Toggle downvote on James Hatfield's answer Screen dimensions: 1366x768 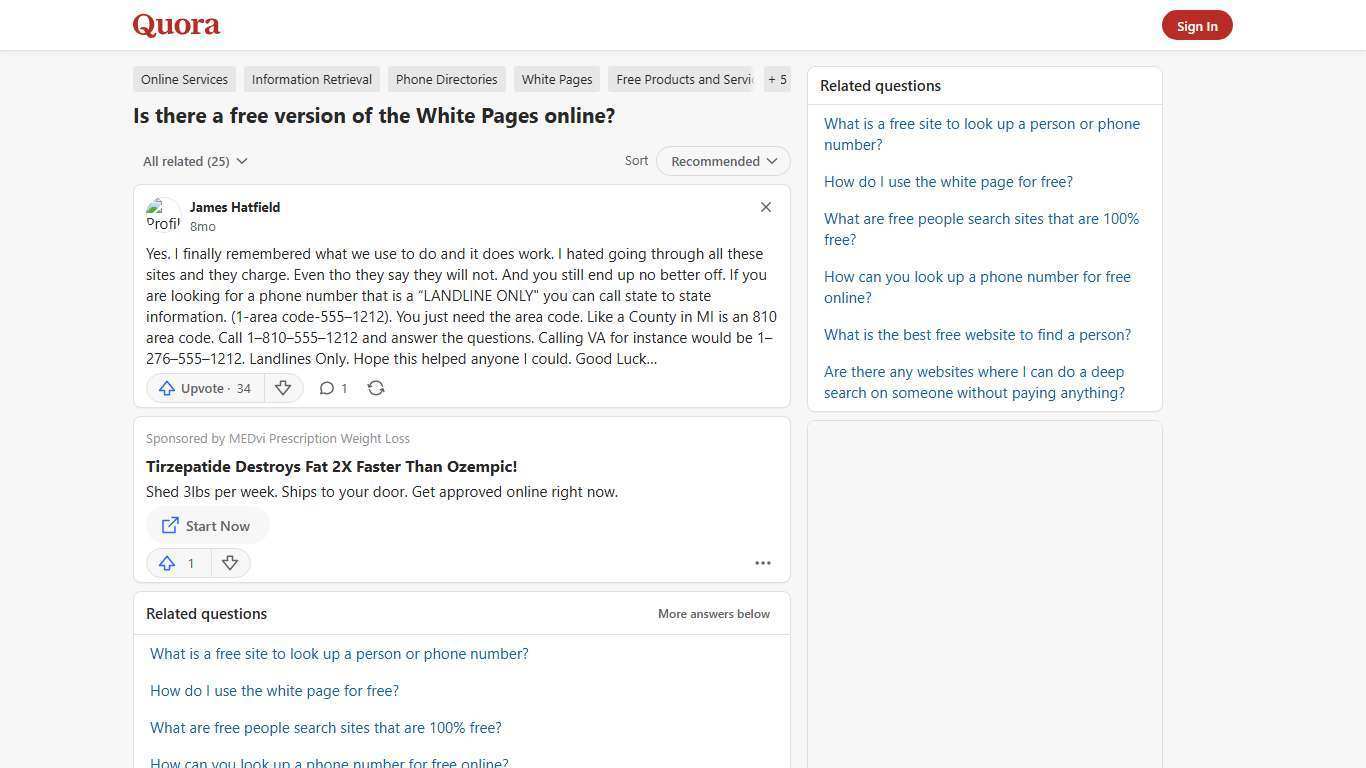(x=283, y=388)
